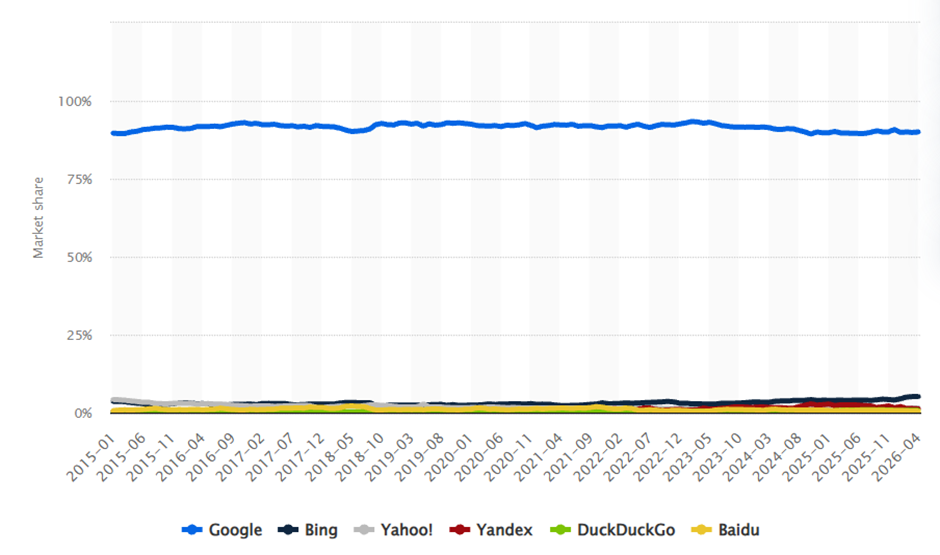The image size is (940, 555).
Task: Click the 2026-04 x-axis label
Action: pyautogui.click(x=897, y=458)
